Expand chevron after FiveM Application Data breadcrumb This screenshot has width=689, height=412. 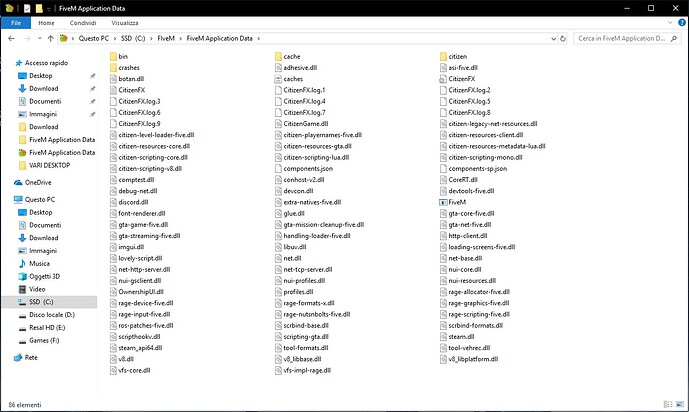[x=258, y=39]
